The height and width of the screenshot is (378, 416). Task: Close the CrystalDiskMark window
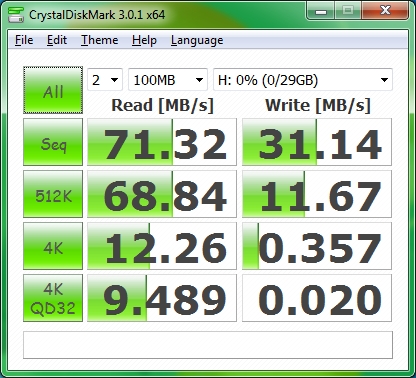point(385,11)
